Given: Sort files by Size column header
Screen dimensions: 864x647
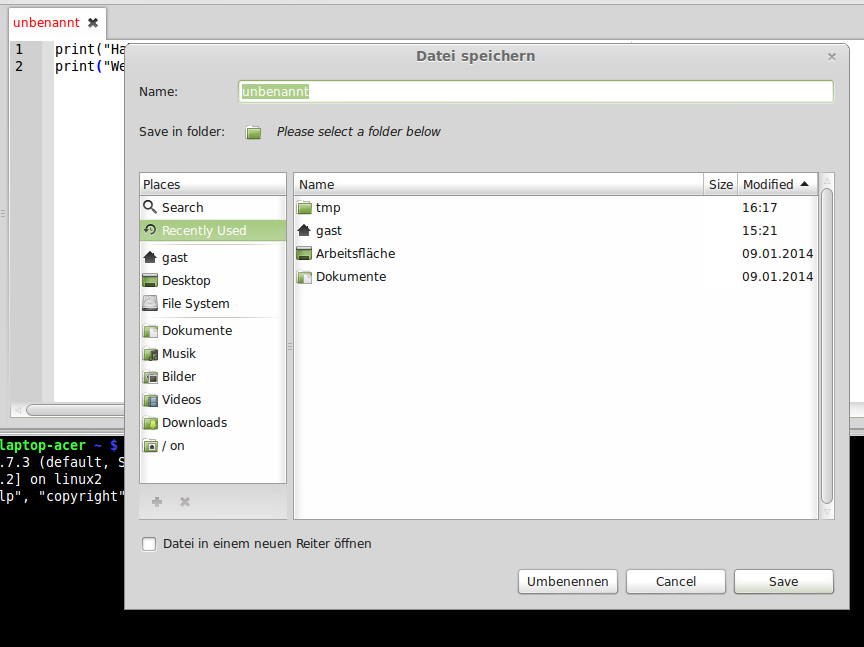Looking at the screenshot, I should click(x=720, y=184).
